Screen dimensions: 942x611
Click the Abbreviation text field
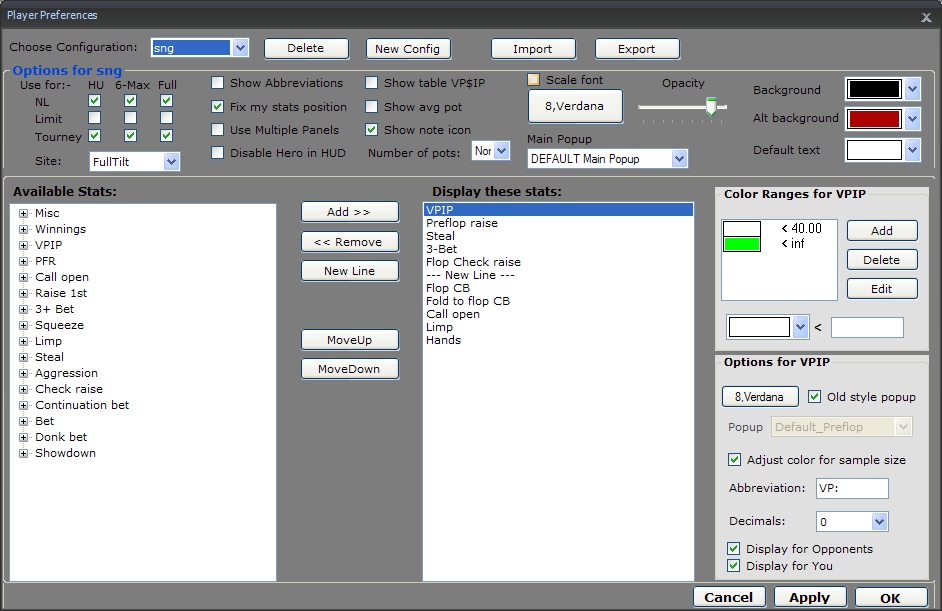(x=851, y=489)
